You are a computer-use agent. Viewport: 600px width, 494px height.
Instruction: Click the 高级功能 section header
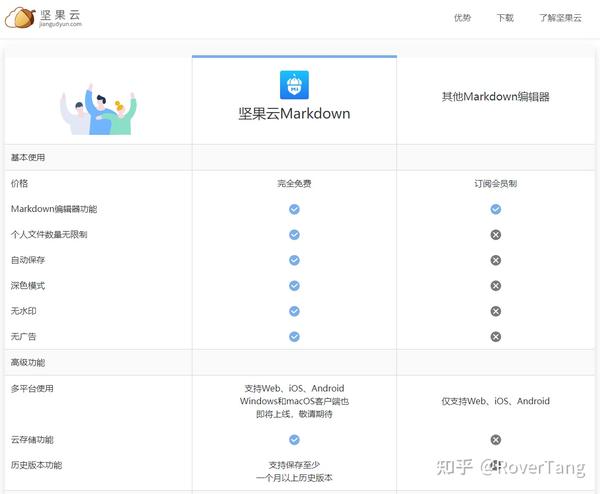point(28,362)
